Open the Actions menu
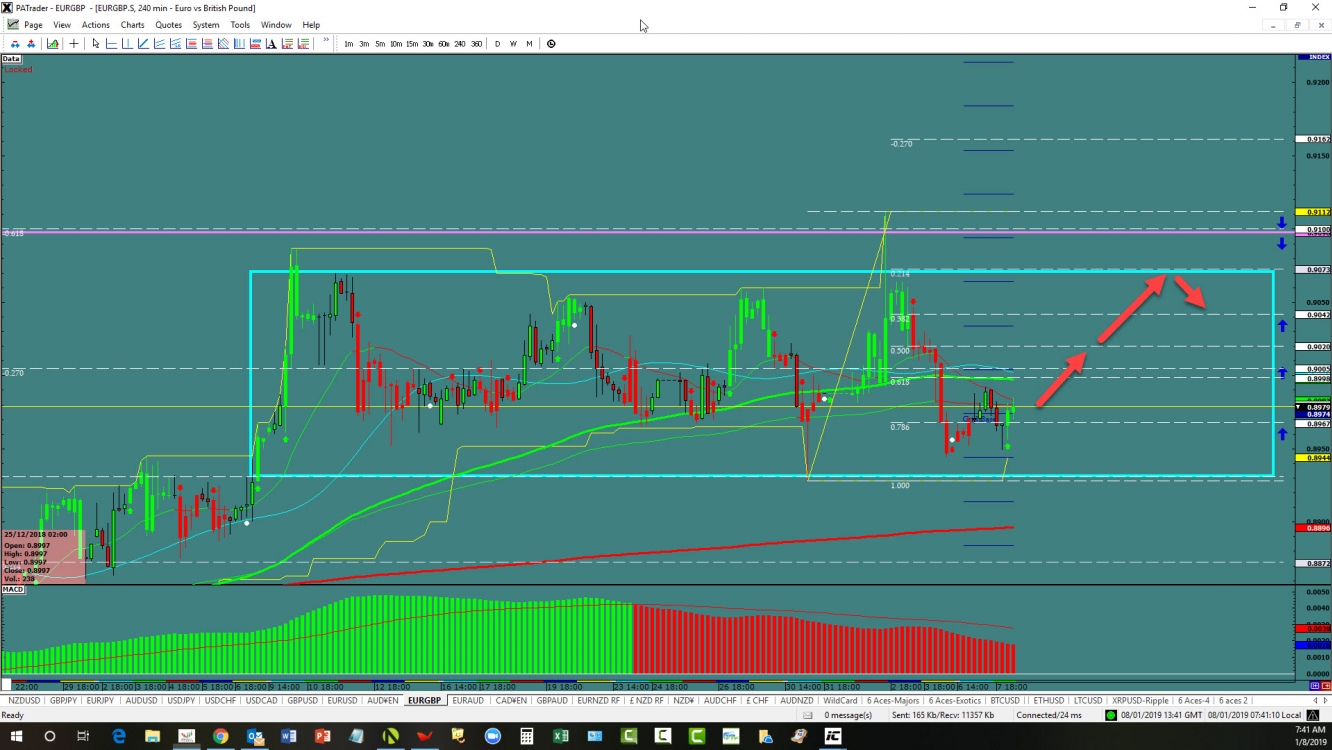Screen dimensions: 1332x750 coord(96,25)
